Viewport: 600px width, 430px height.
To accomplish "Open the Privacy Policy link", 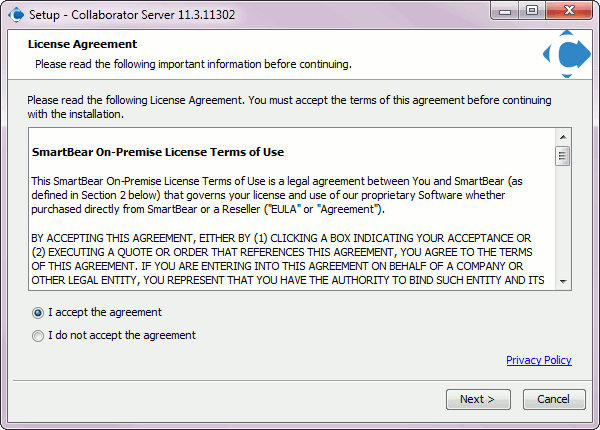I will [539, 360].
